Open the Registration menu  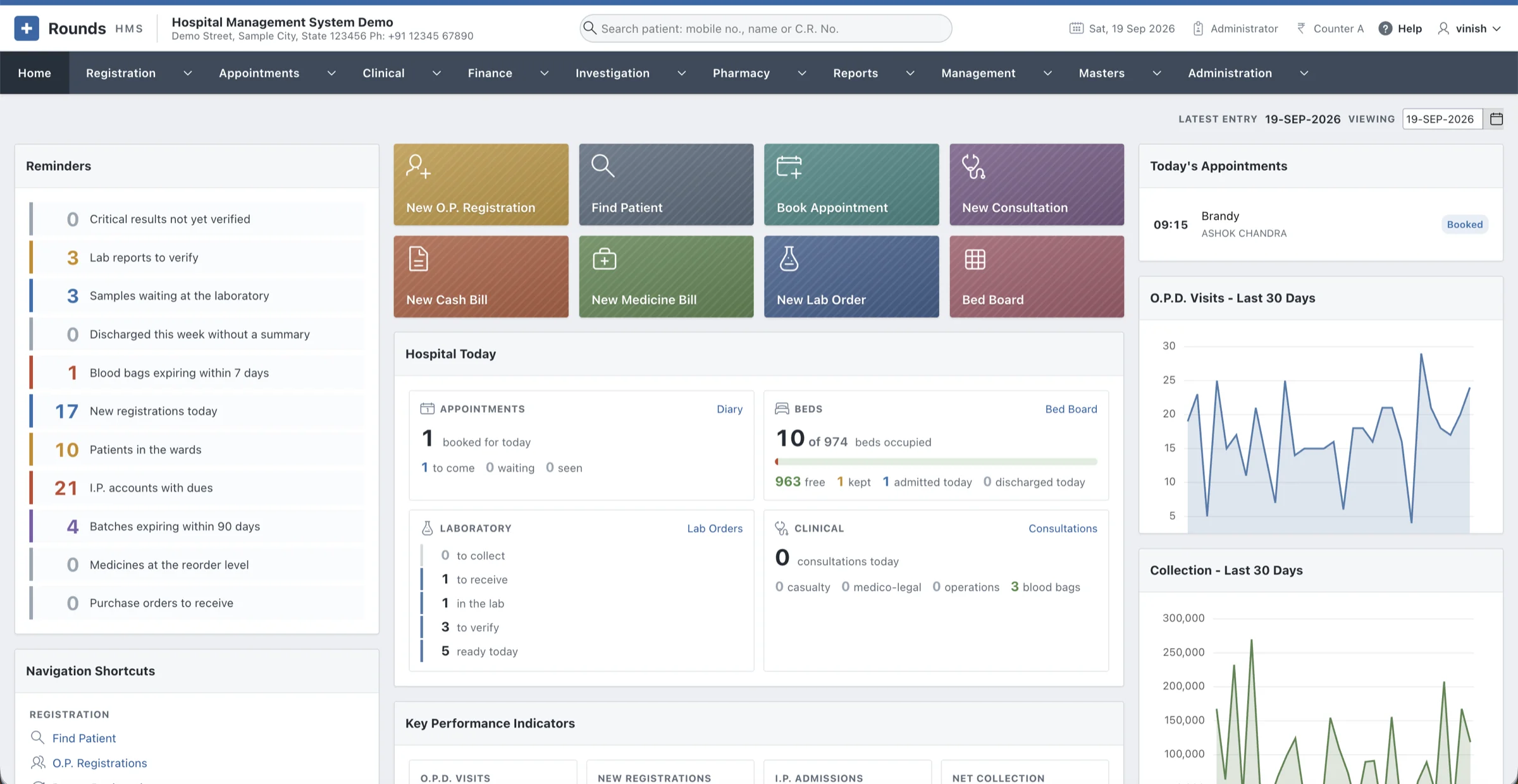coord(121,73)
